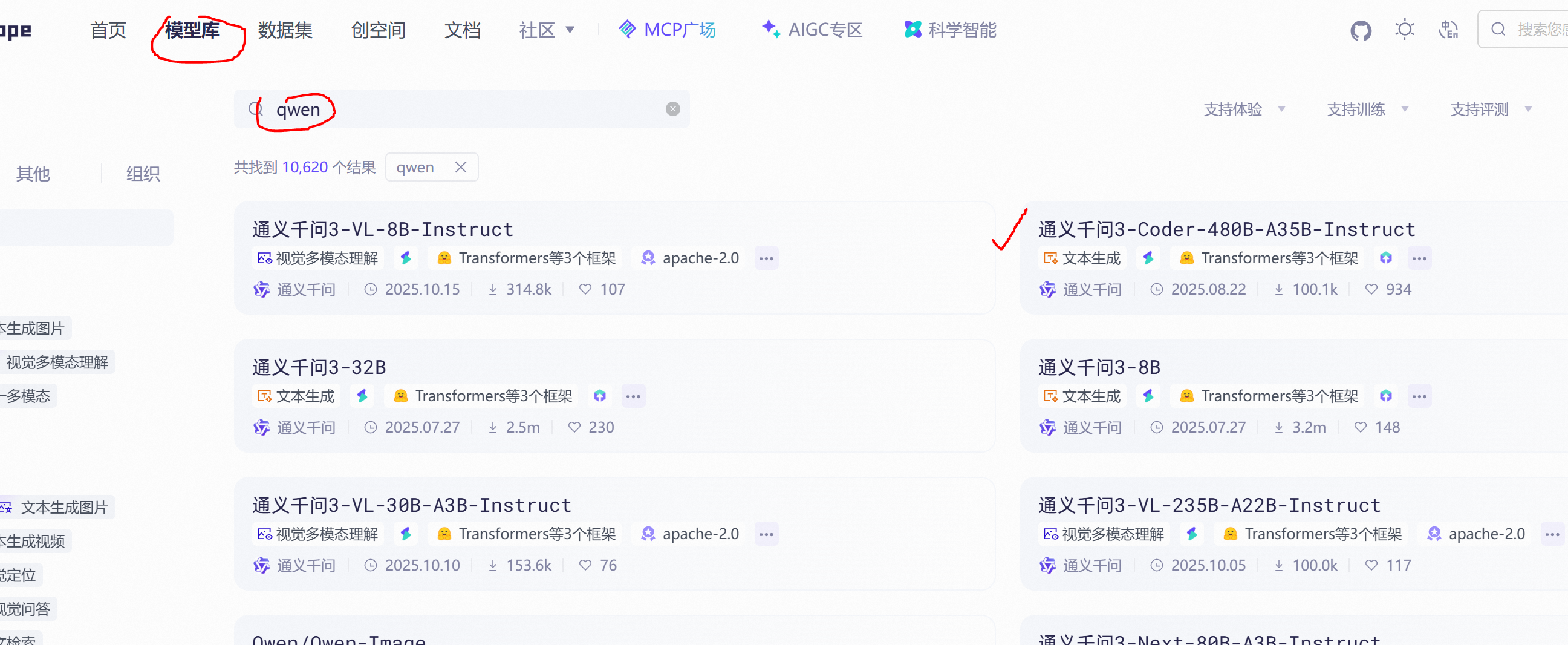The image size is (1568, 645).
Task: Open 通义千问3-VL-8B-Instruct model
Action: coord(383,229)
